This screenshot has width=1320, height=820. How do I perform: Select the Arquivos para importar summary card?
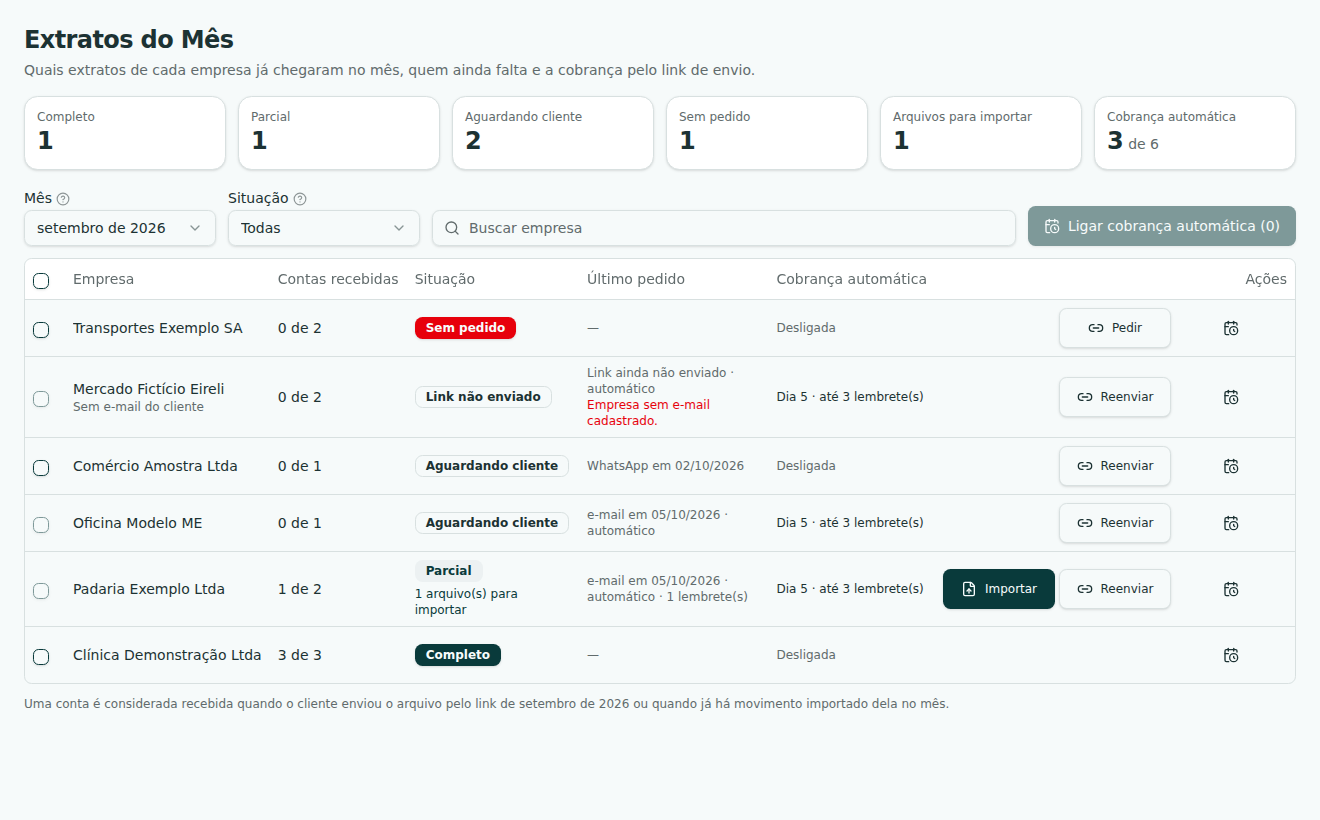981,133
